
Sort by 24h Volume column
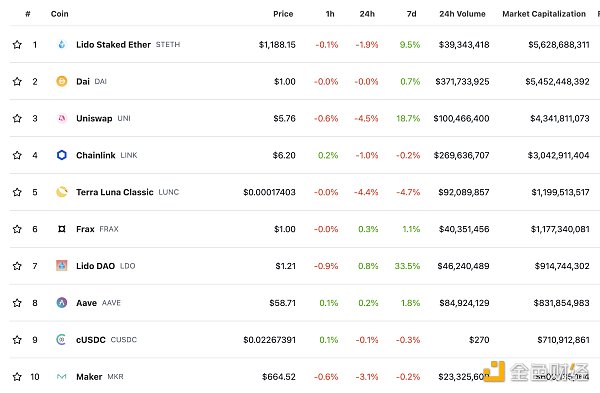462,14
